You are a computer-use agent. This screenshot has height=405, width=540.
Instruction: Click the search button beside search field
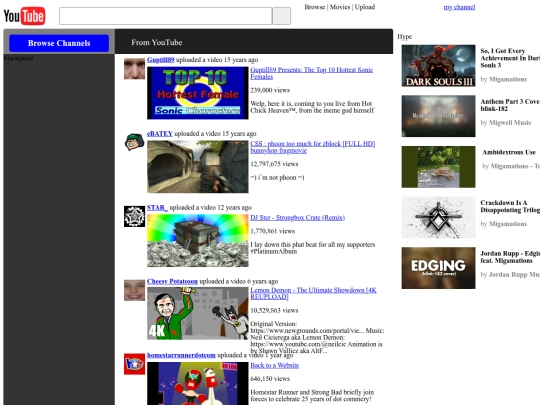pyautogui.click(x=281, y=16)
